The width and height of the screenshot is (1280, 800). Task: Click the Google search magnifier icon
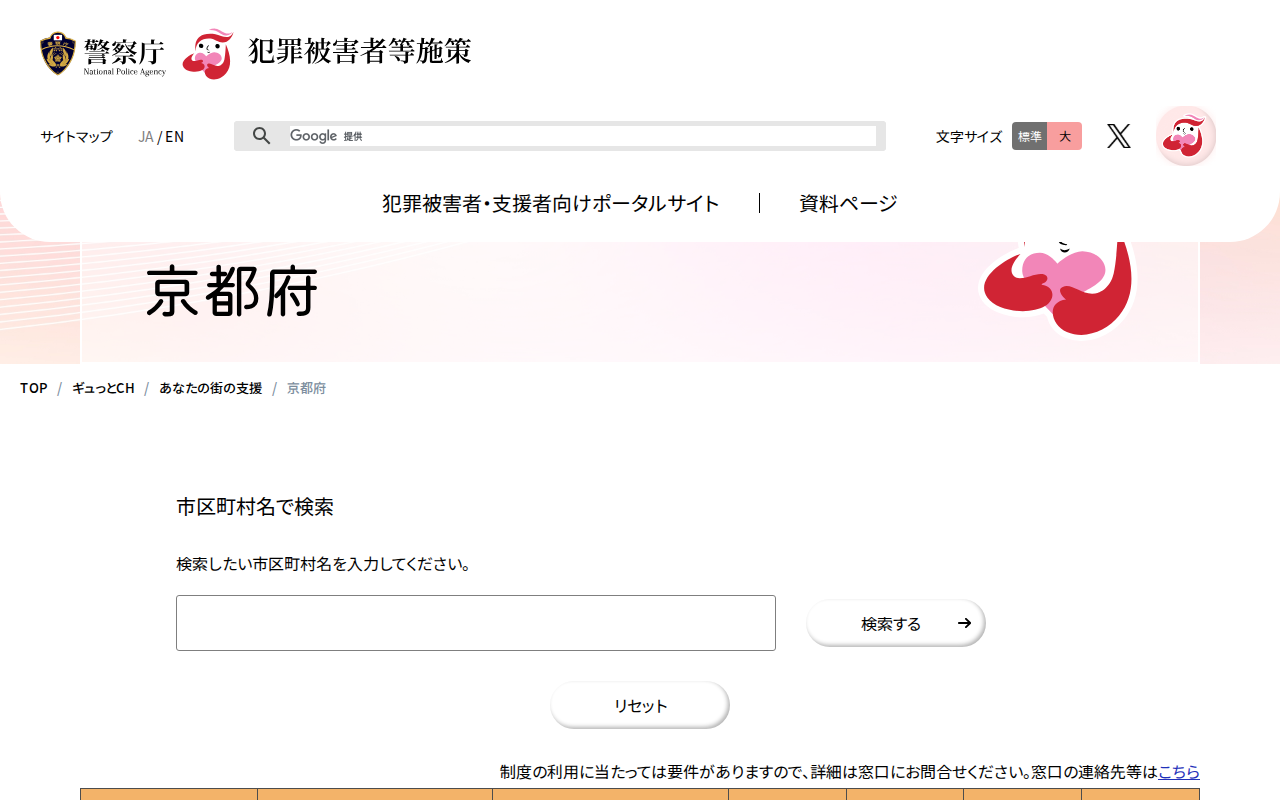click(x=261, y=136)
